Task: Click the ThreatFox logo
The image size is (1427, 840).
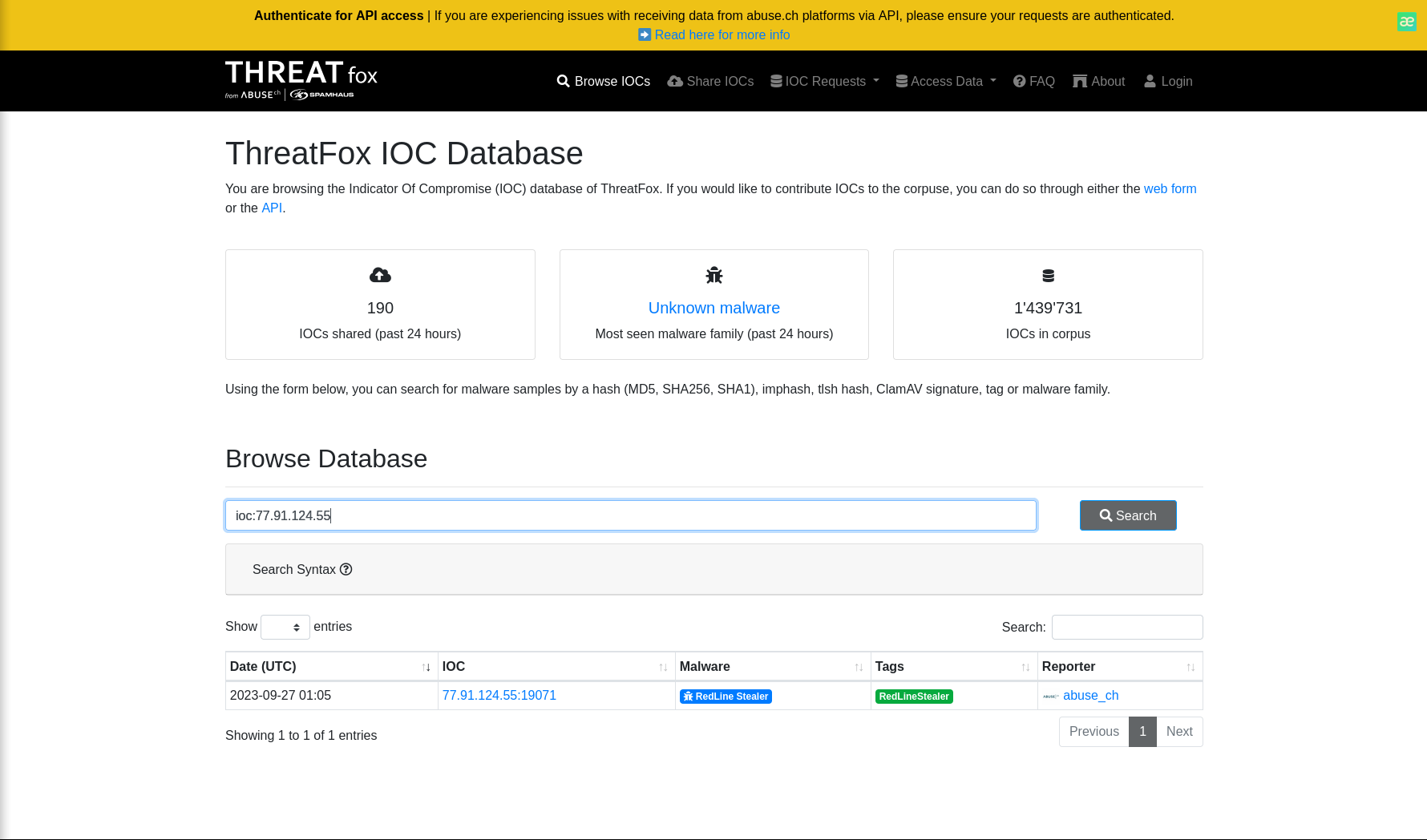Action: click(301, 80)
